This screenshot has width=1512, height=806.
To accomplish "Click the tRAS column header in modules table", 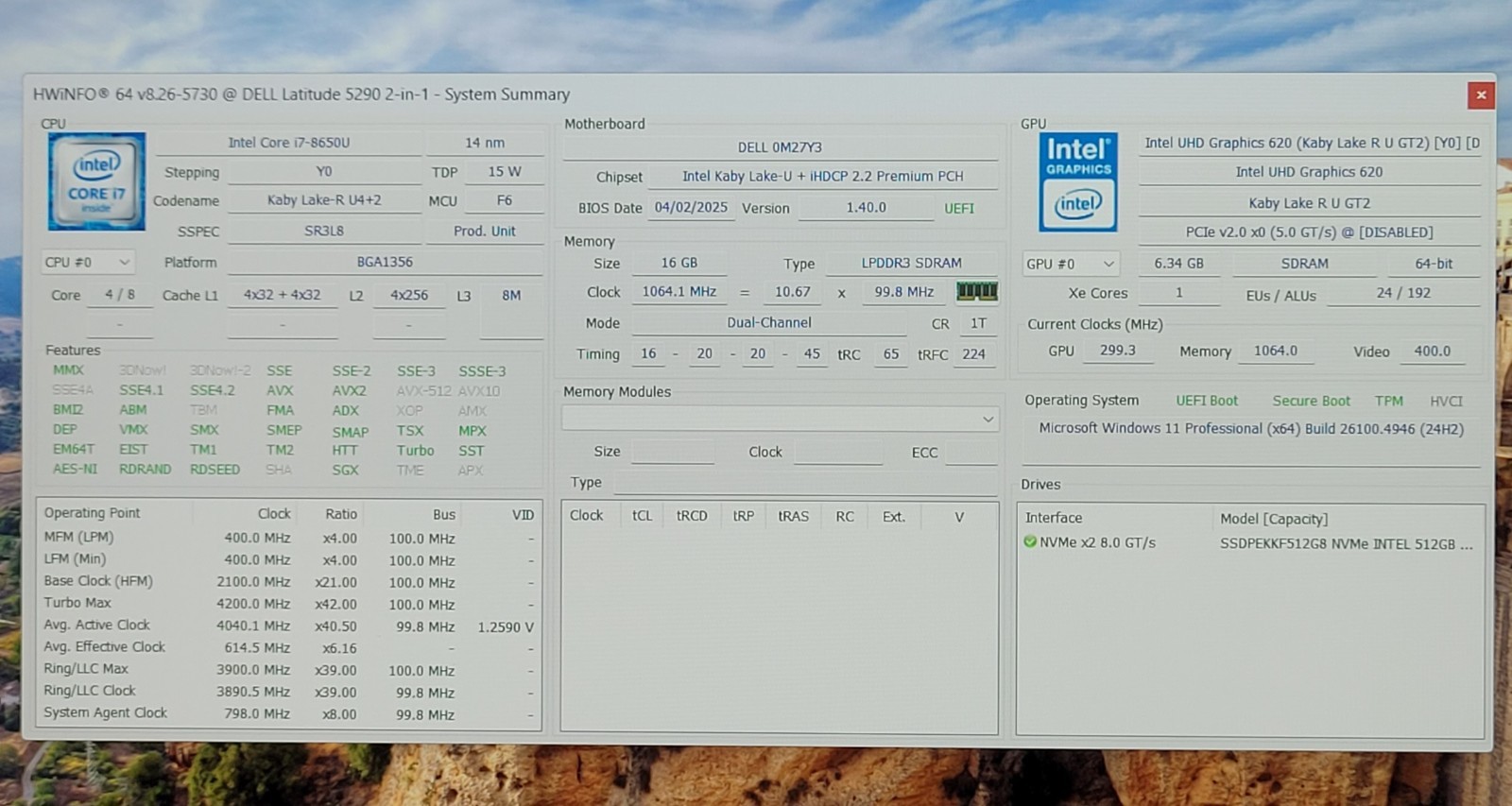I will pyautogui.click(x=793, y=516).
